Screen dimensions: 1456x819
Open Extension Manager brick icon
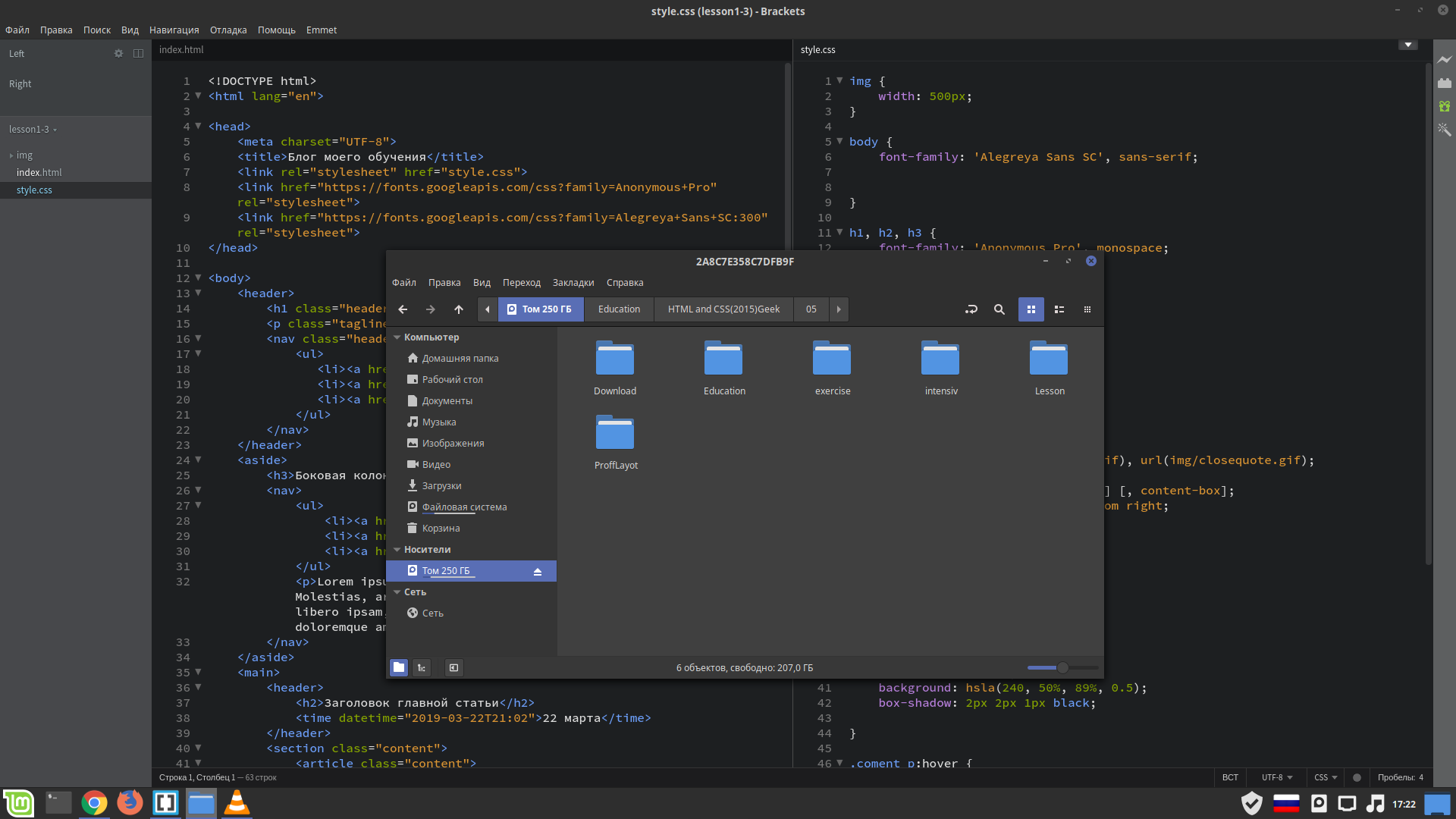click(x=1445, y=83)
